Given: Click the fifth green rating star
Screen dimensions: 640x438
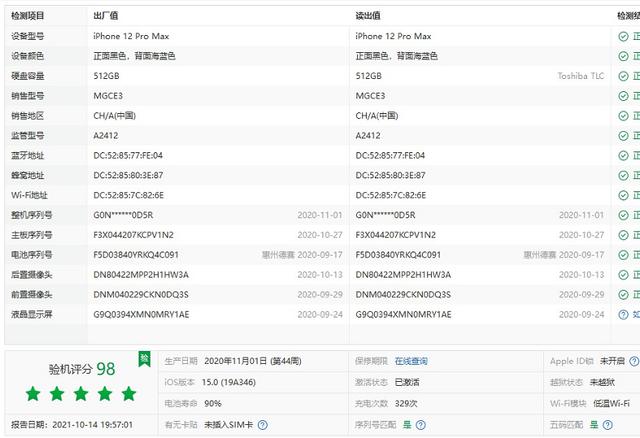Looking at the screenshot, I should click(129, 394).
